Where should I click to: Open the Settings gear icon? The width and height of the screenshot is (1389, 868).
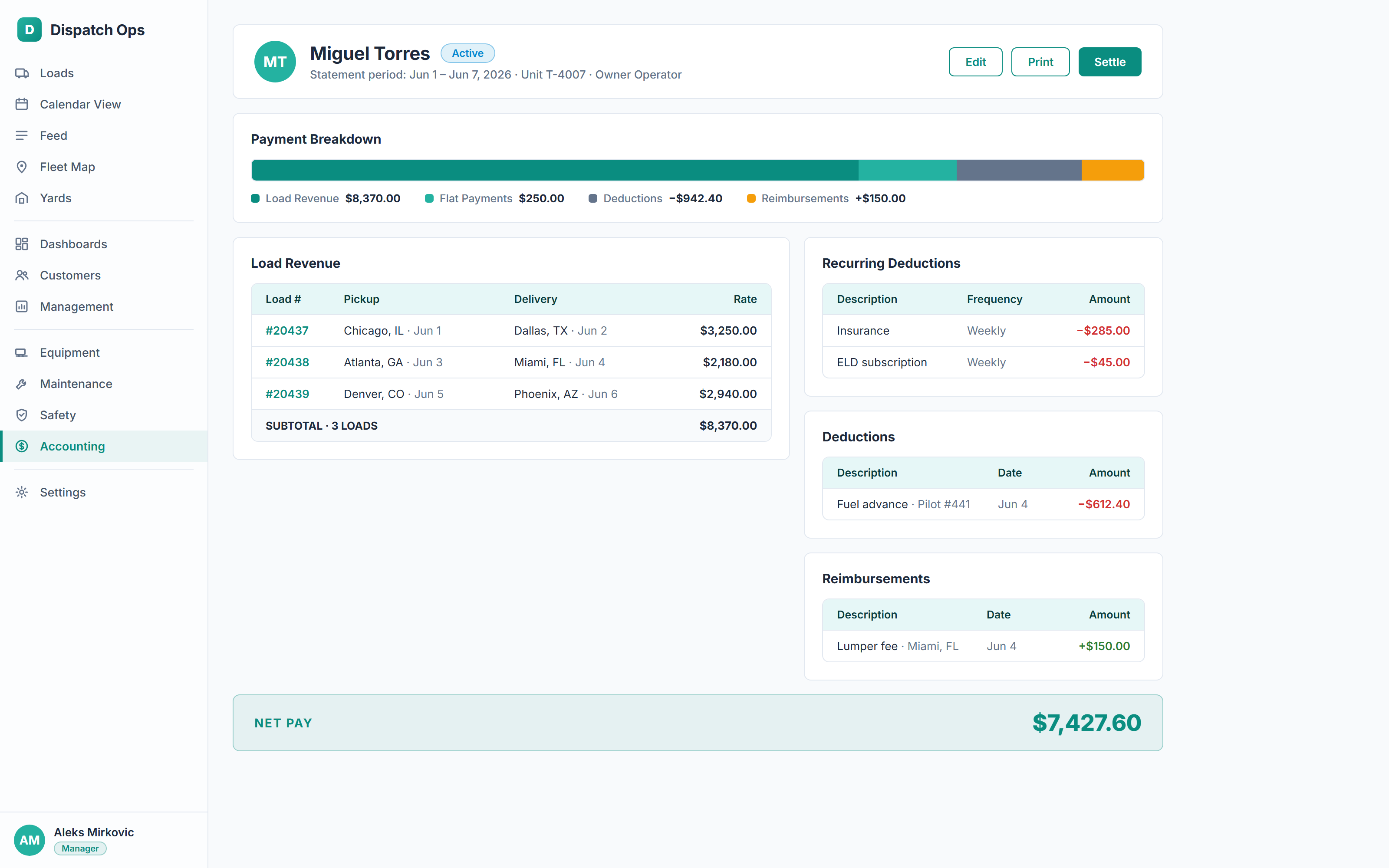[22, 492]
